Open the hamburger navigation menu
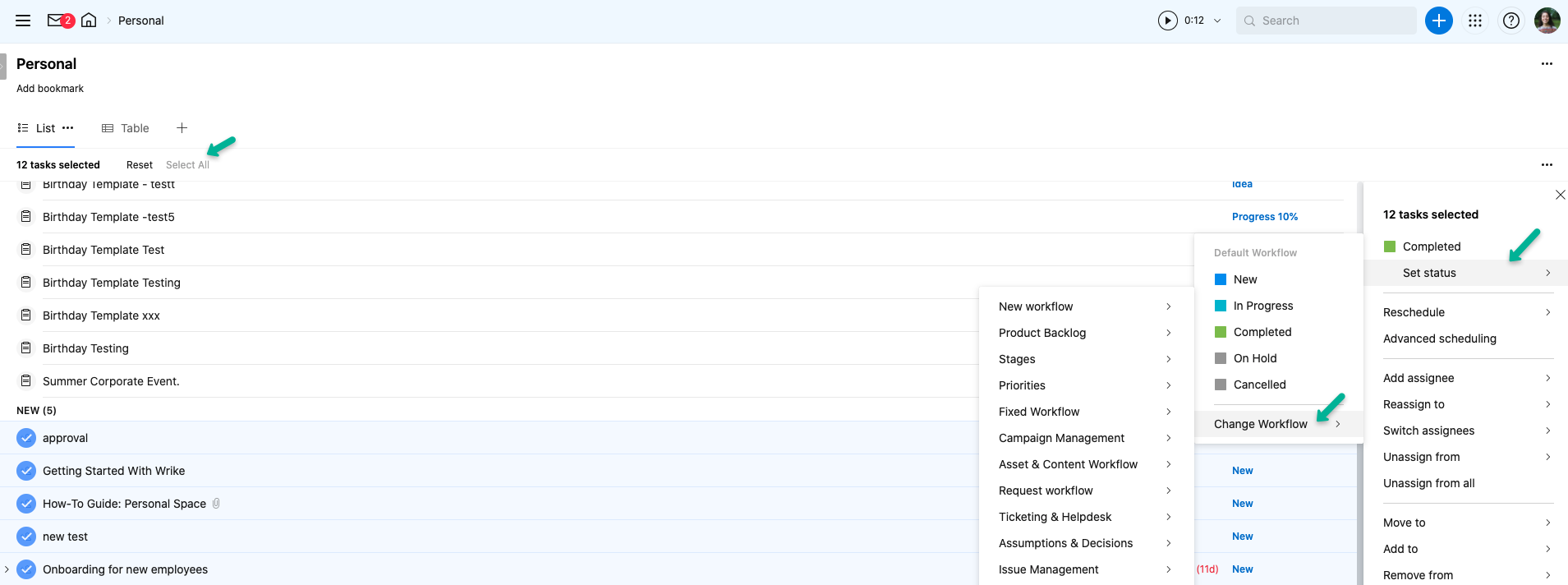This screenshot has height=585, width=1568. pyautogui.click(x=23, y=21)
